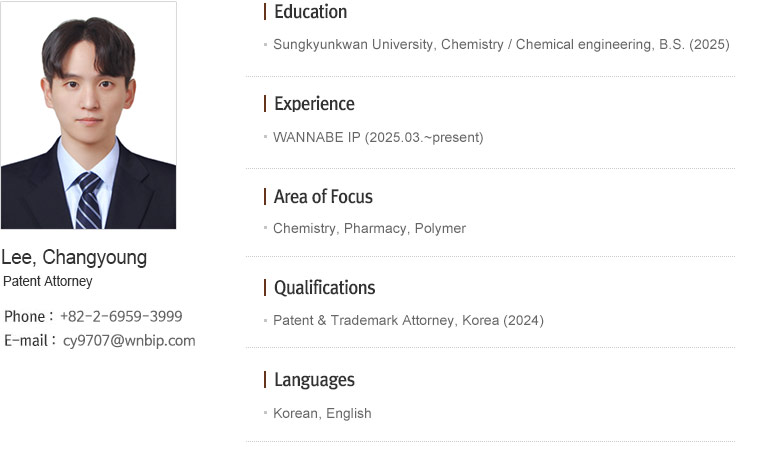Select the Education heading
Screen dimensions: 760x476
pos(311,12)
